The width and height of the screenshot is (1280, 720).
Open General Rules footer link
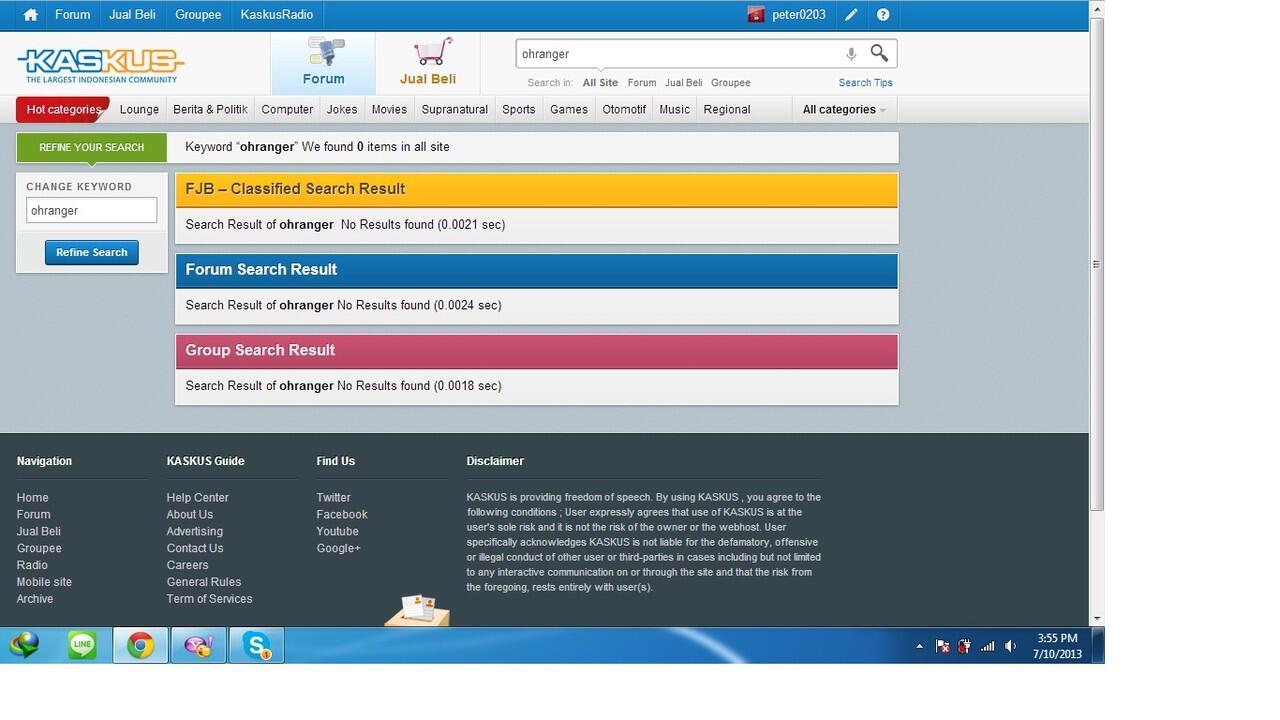204,582
